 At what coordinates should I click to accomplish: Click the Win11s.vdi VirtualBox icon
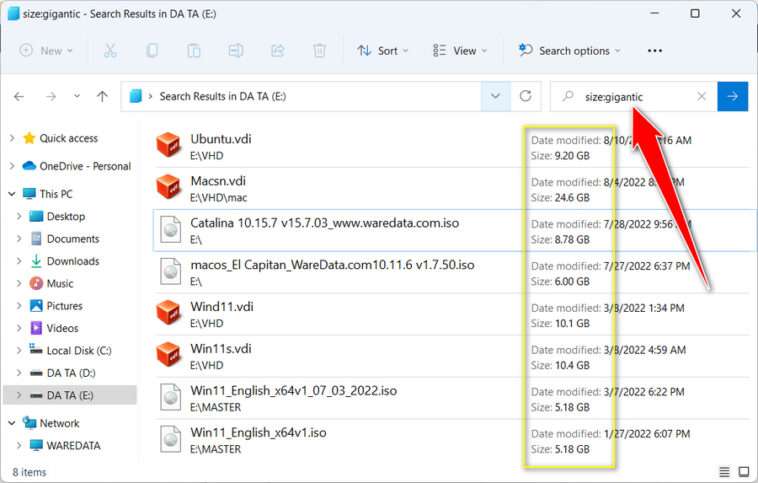point(168,354)
